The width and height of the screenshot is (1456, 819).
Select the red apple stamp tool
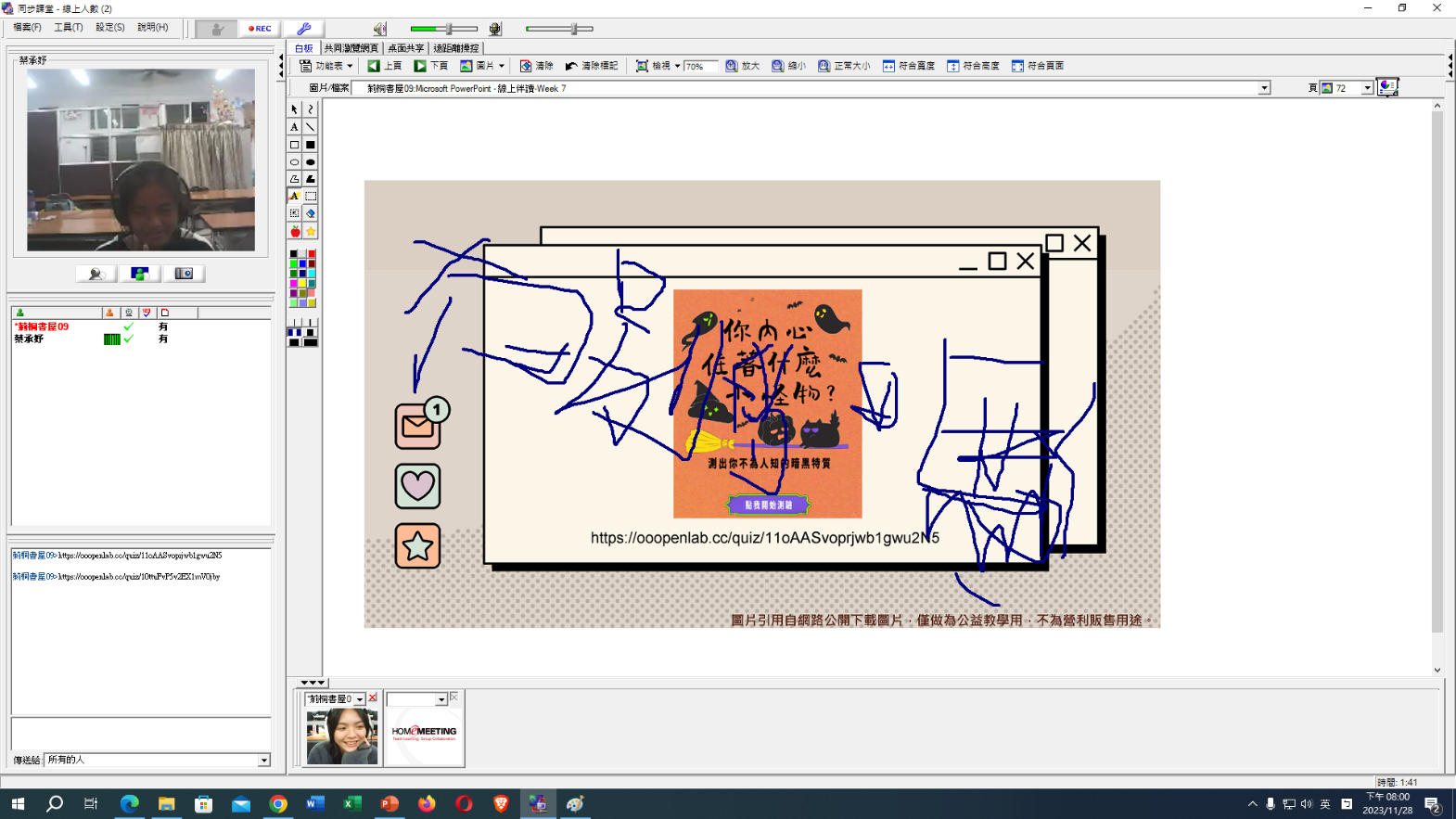pos(295,231)
